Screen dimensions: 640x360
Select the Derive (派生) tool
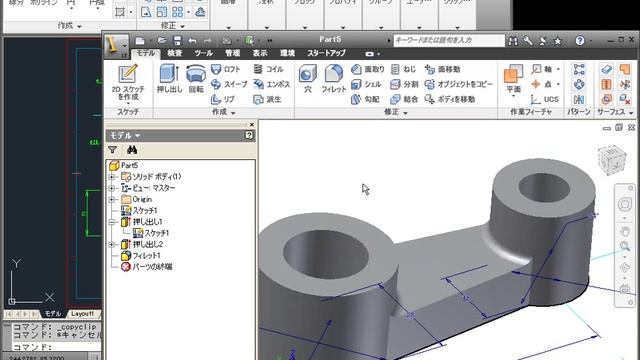(x=267, y=99)
